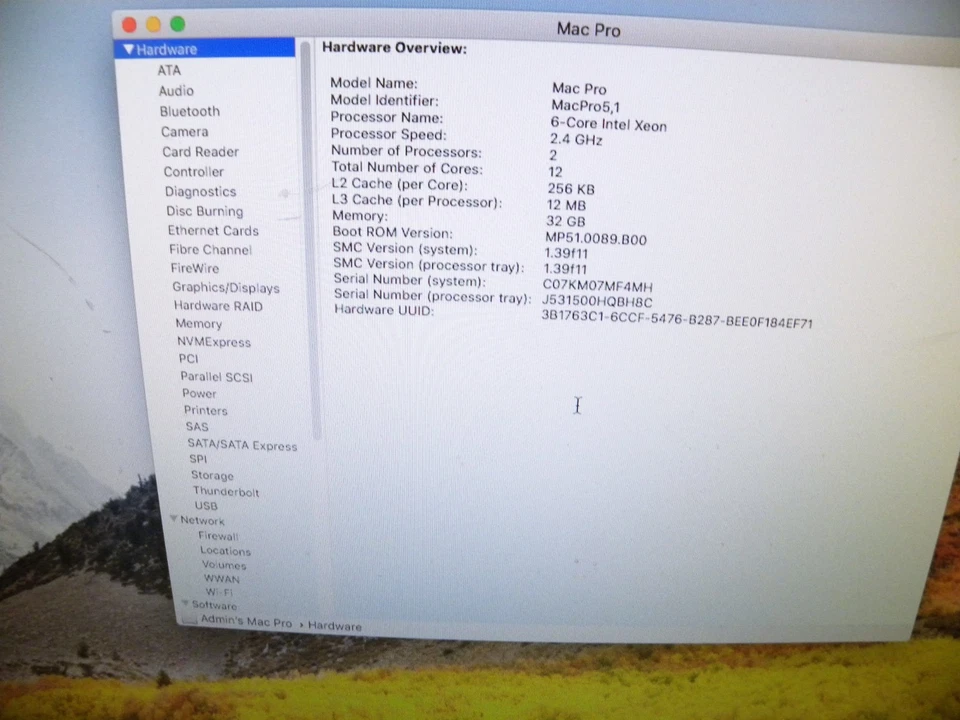The width and height of the screenshot is (960, 720).
Task: View Memory module information
Action: [x=198, y=323]
